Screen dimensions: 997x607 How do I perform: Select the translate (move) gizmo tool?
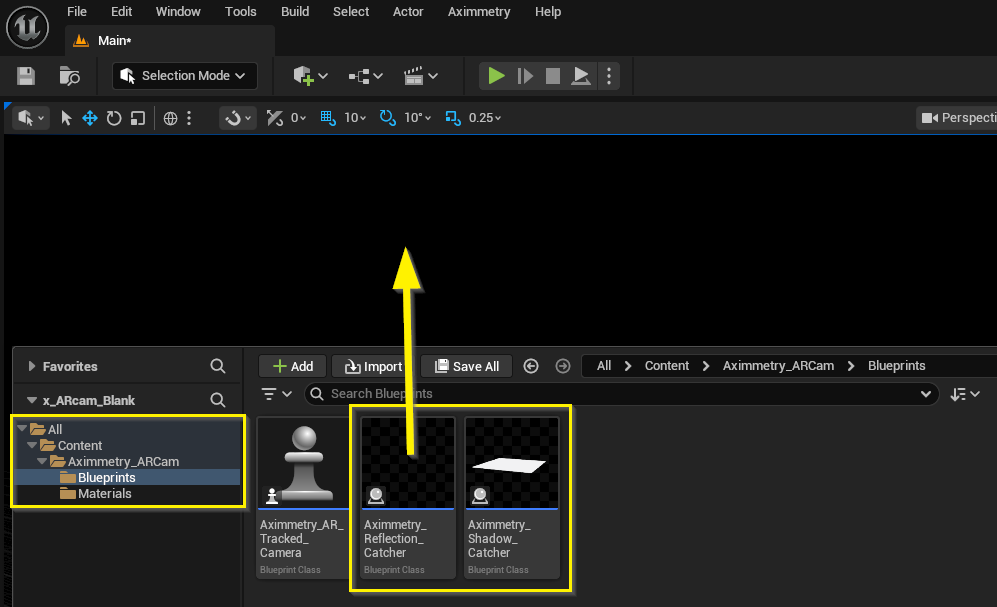pos(90,118)
